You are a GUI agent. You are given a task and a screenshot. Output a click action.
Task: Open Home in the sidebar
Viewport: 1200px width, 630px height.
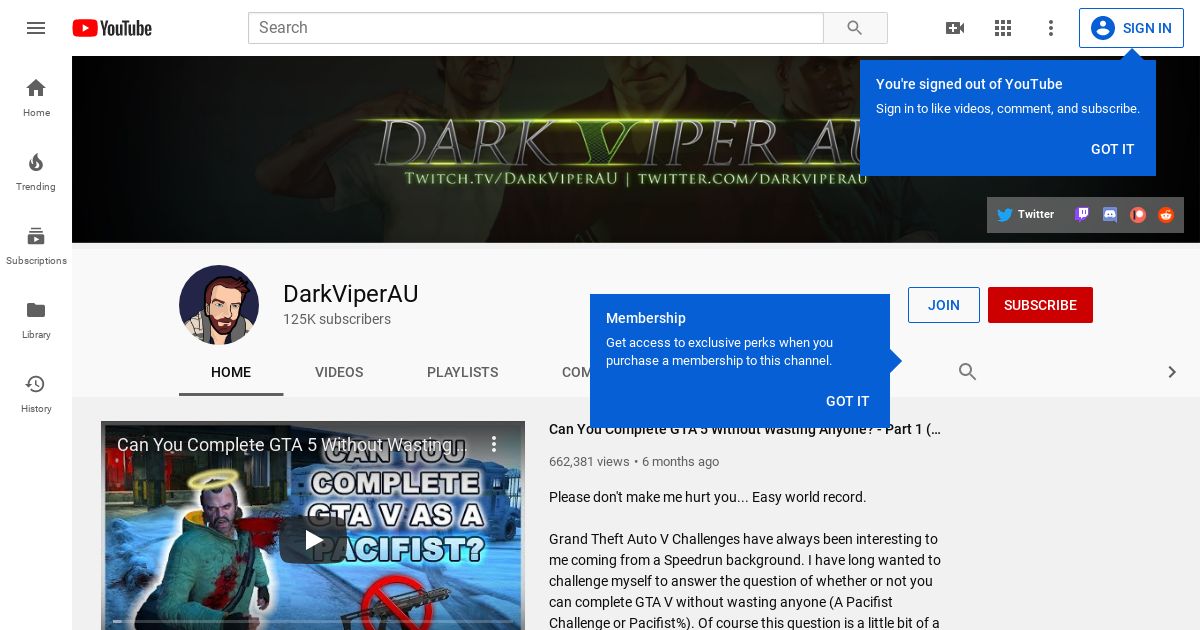pos(36,98)
